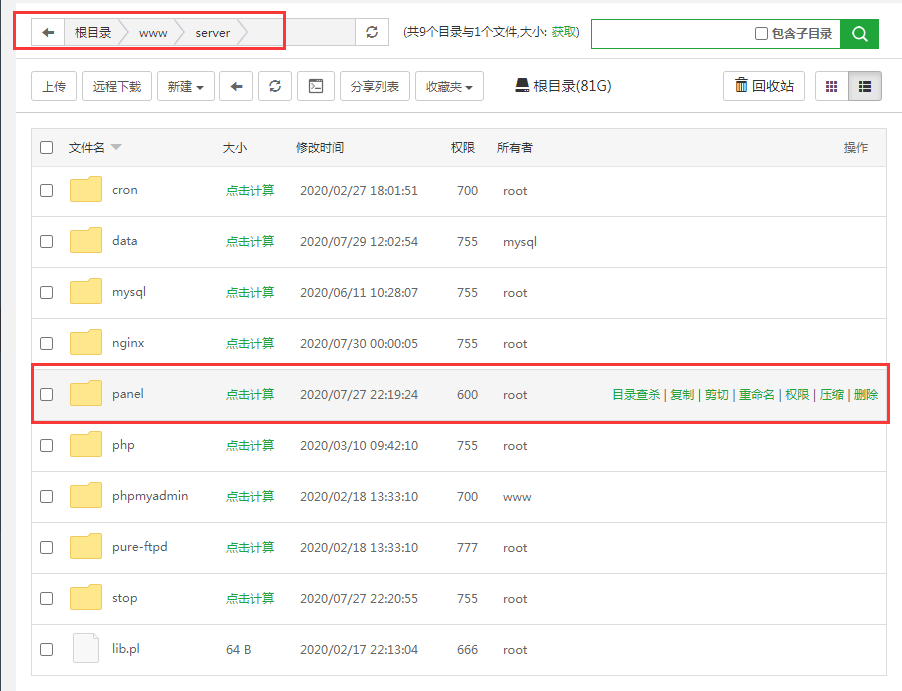Viewport: 902px width, 691px height.
Task: Open the mysql folder icon
Action: 86,291
